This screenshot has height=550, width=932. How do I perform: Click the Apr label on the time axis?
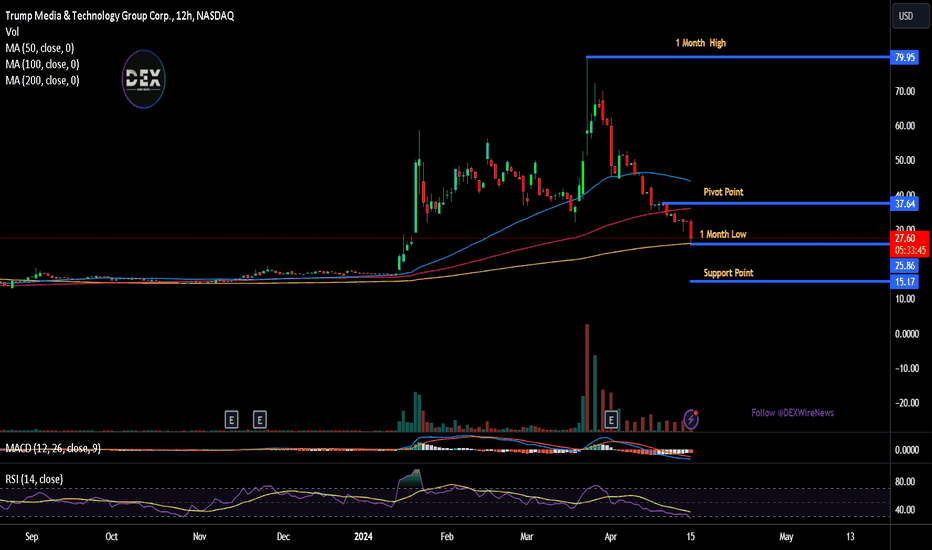click(610, 536)
